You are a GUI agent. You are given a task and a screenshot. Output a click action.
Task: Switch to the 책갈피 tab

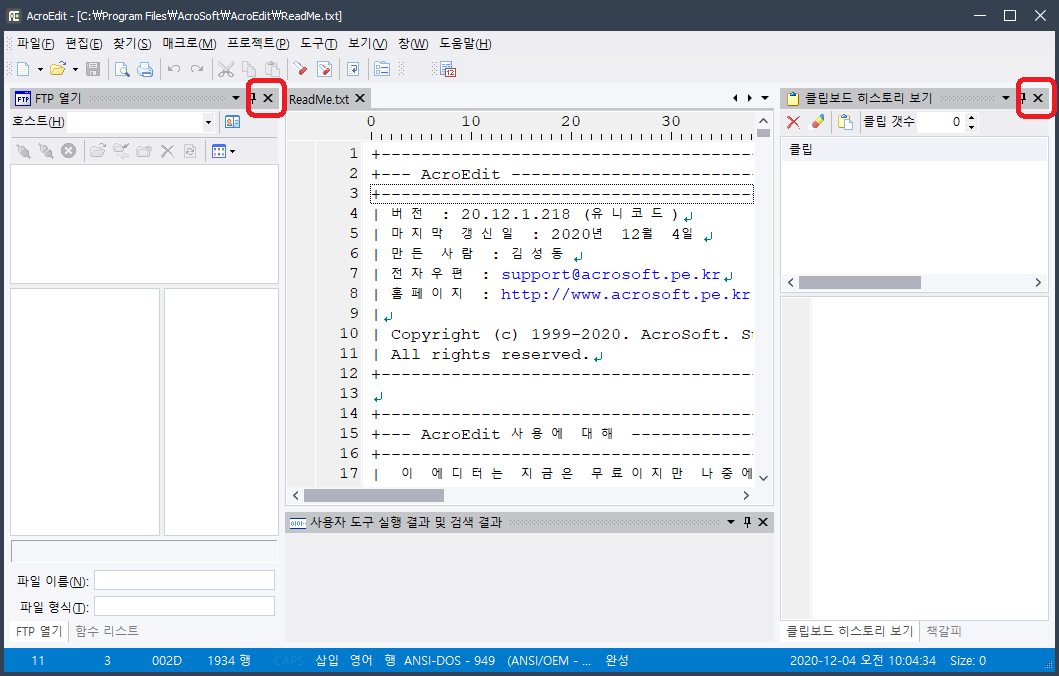pyautogui.click(x=944, y=631)
